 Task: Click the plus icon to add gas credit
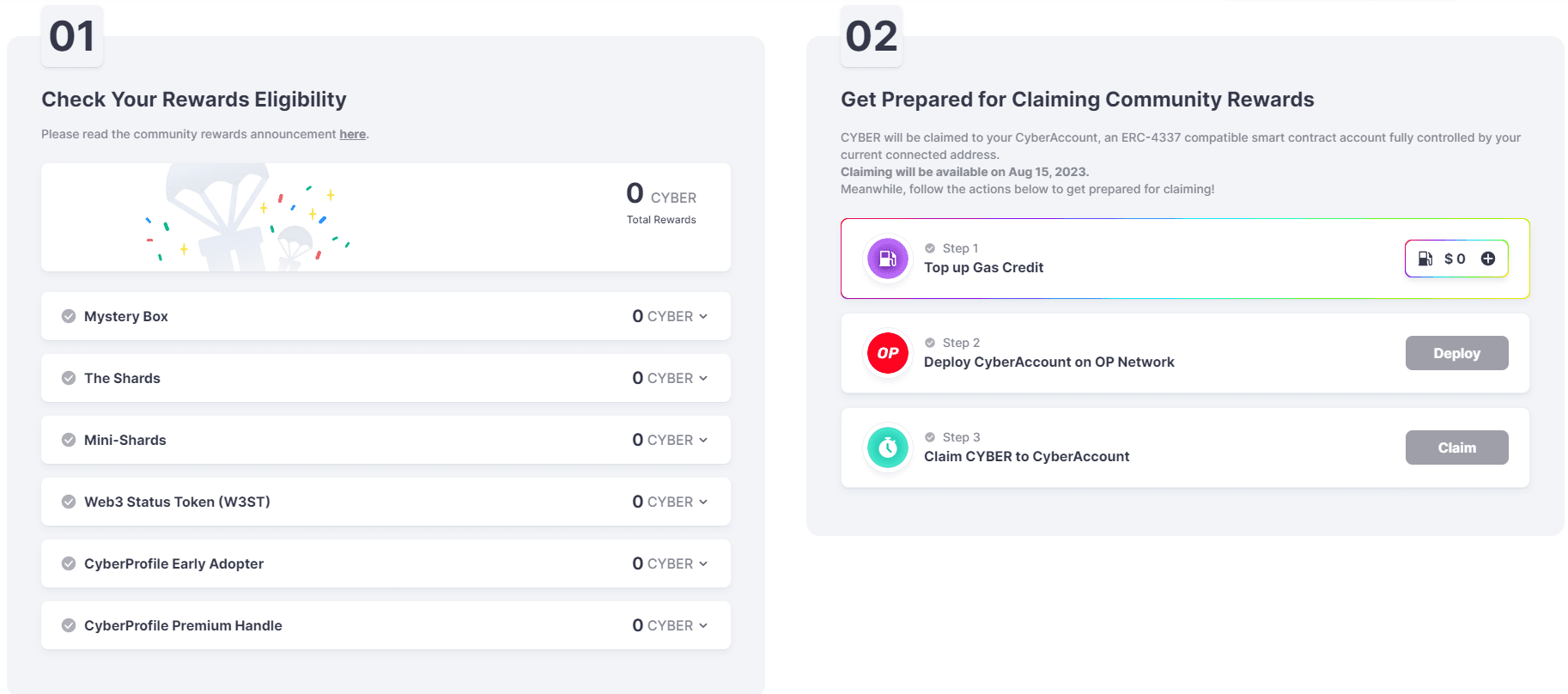coord(1488,259)
